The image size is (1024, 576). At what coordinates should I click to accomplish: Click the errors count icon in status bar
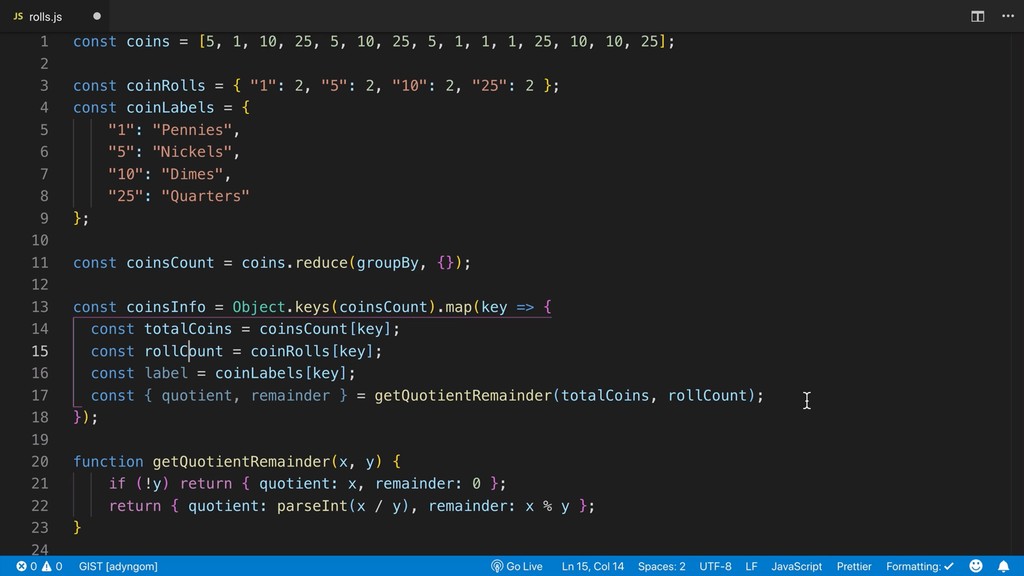pos(22,566)
